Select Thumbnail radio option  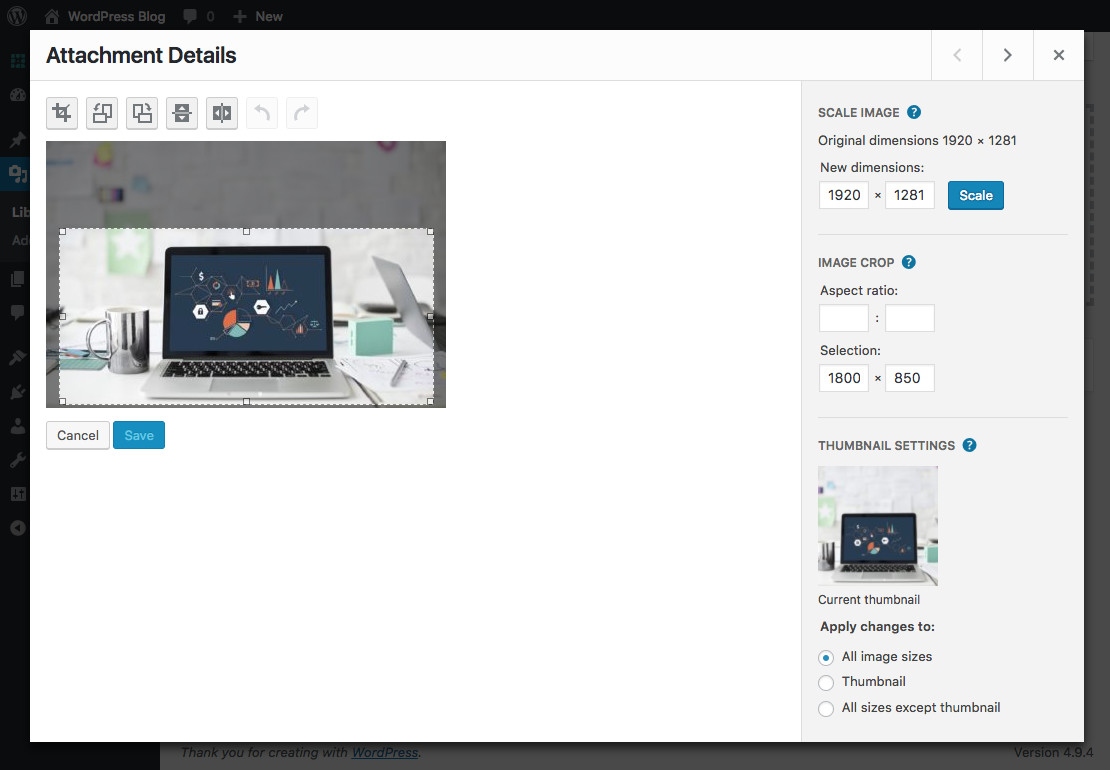pos(825,683)
